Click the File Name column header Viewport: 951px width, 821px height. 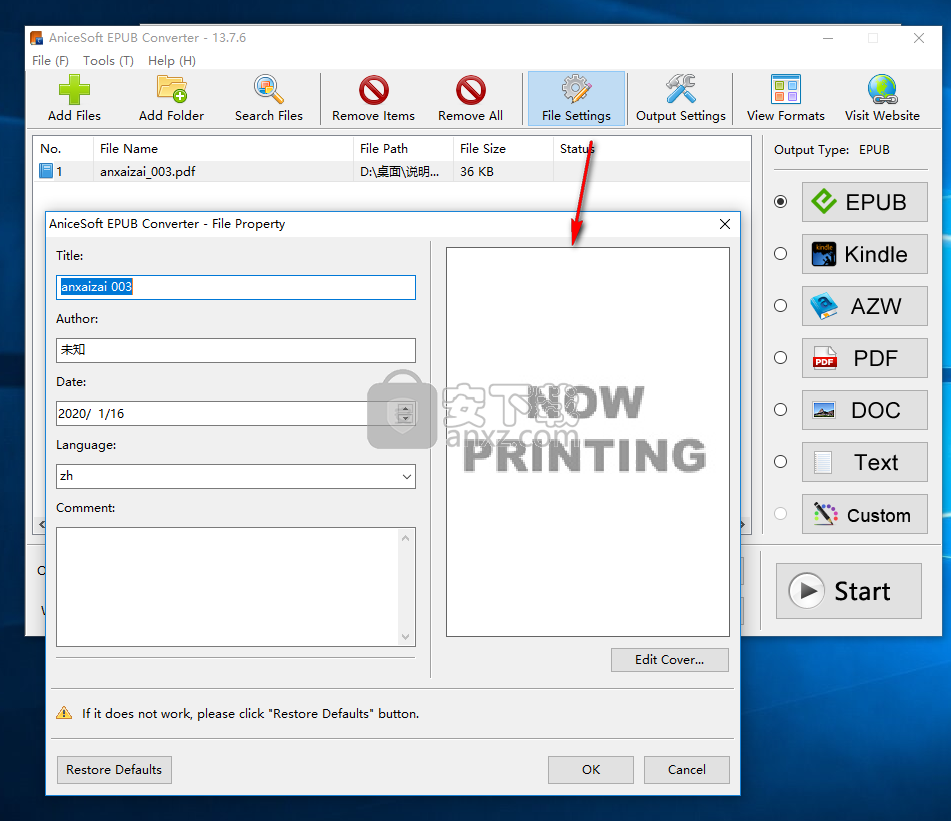pos(223,149)
